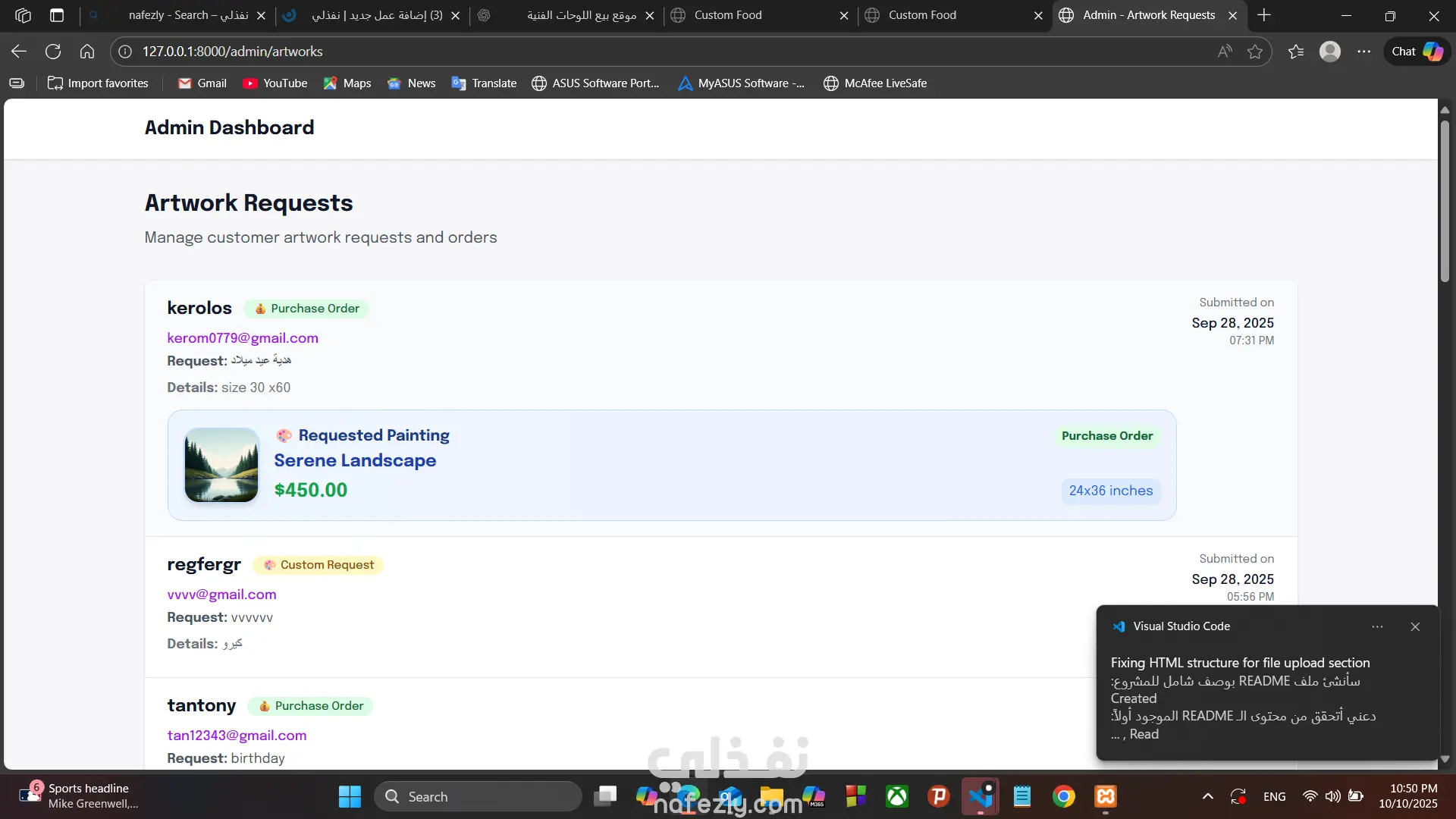1456x819 pixels.
Task: Switch to the nafezly Search tab
Action: [x=188, y=15]
